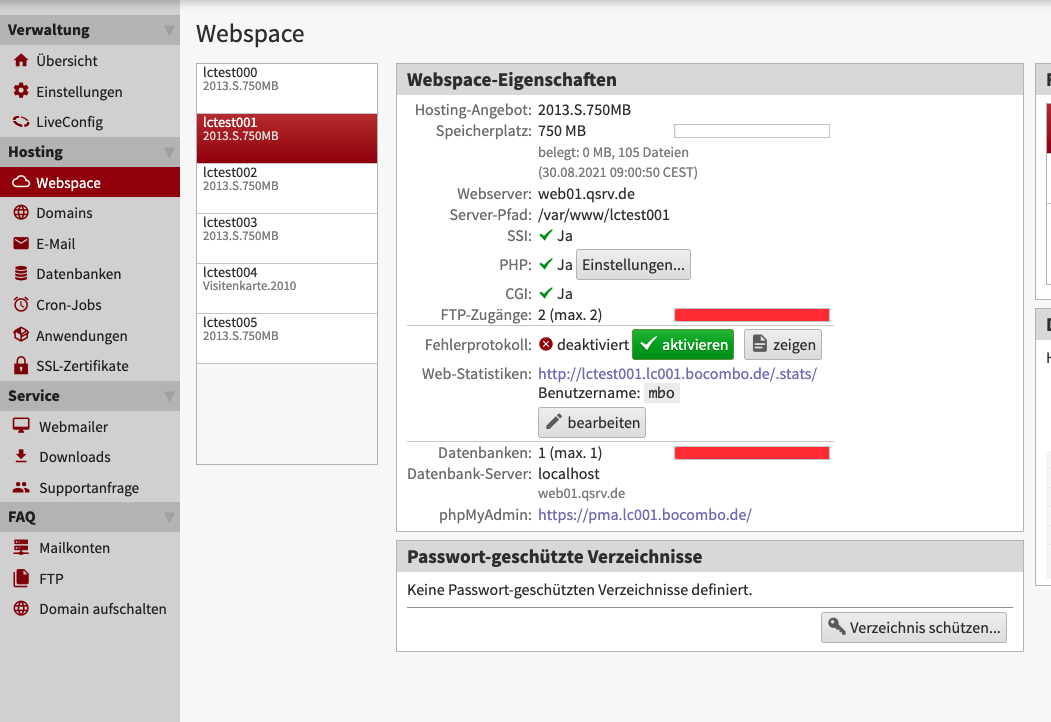Select the LiveConfig code icon

click(20, 119)
